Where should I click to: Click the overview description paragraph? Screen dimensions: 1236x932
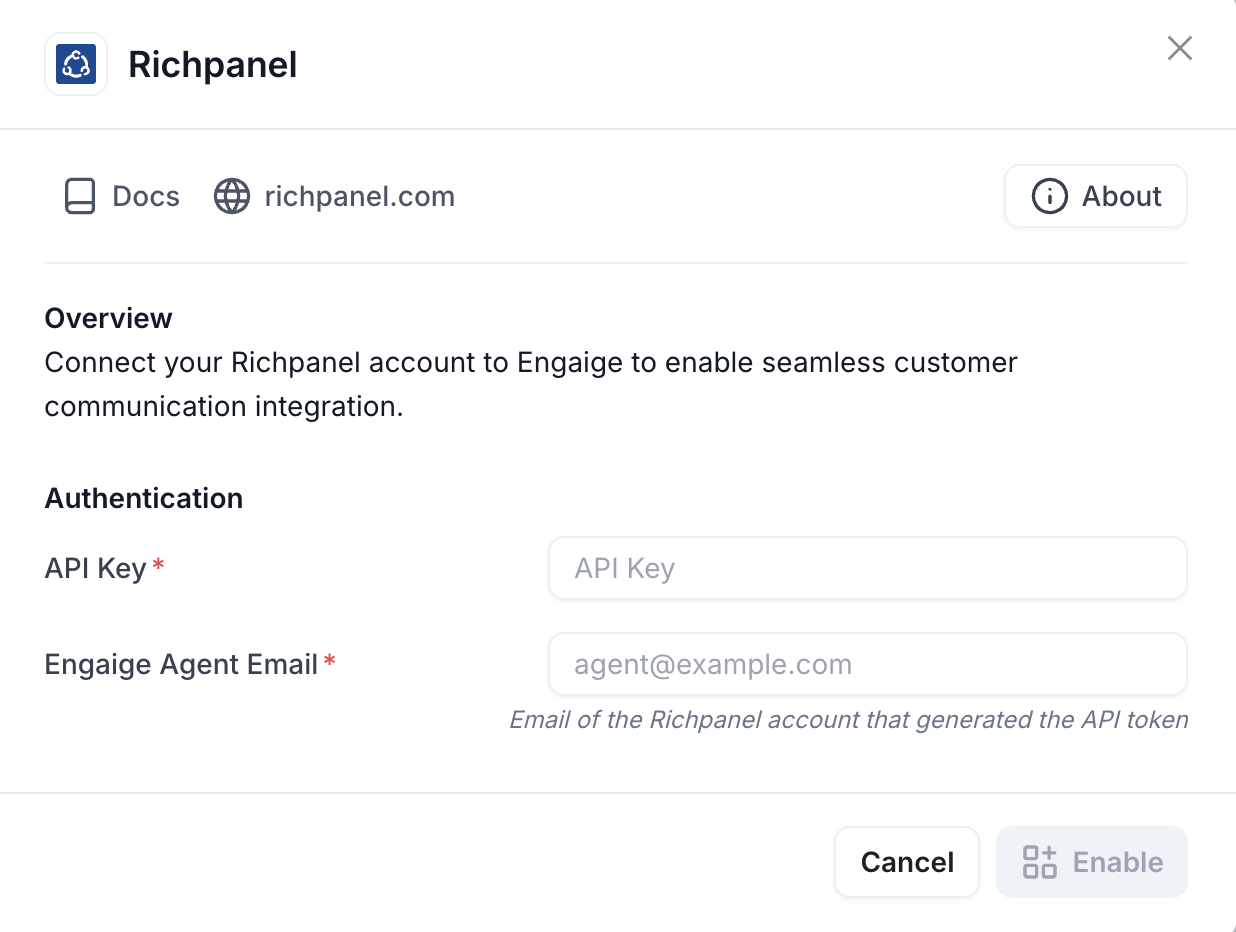click(x=531, y=384)
